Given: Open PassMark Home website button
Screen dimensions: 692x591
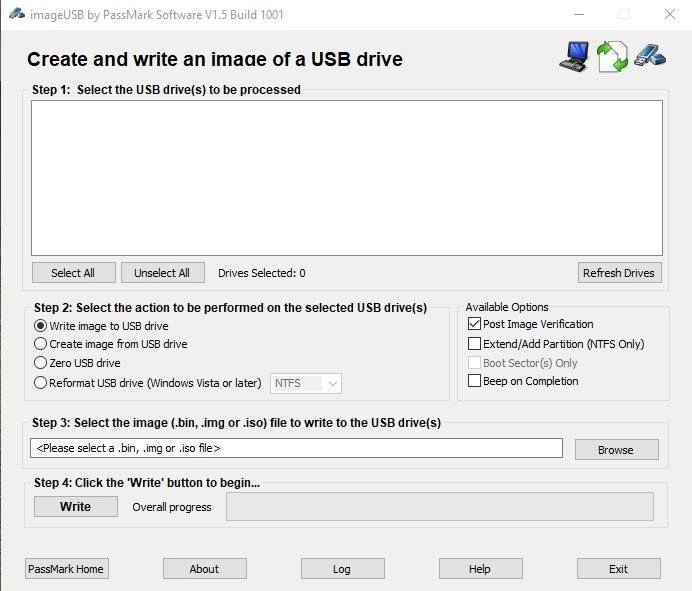Looking at the screenshot, I should [67, 568].
